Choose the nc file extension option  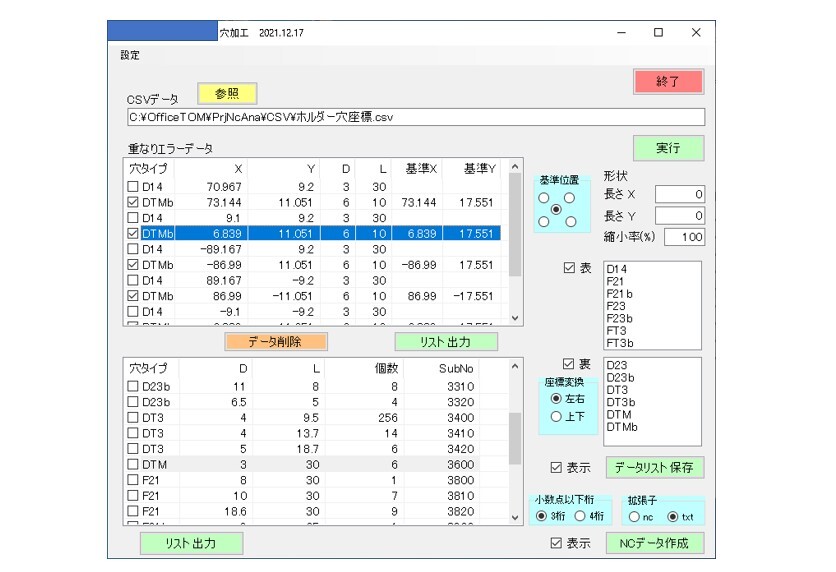click(x=633, y=517)
